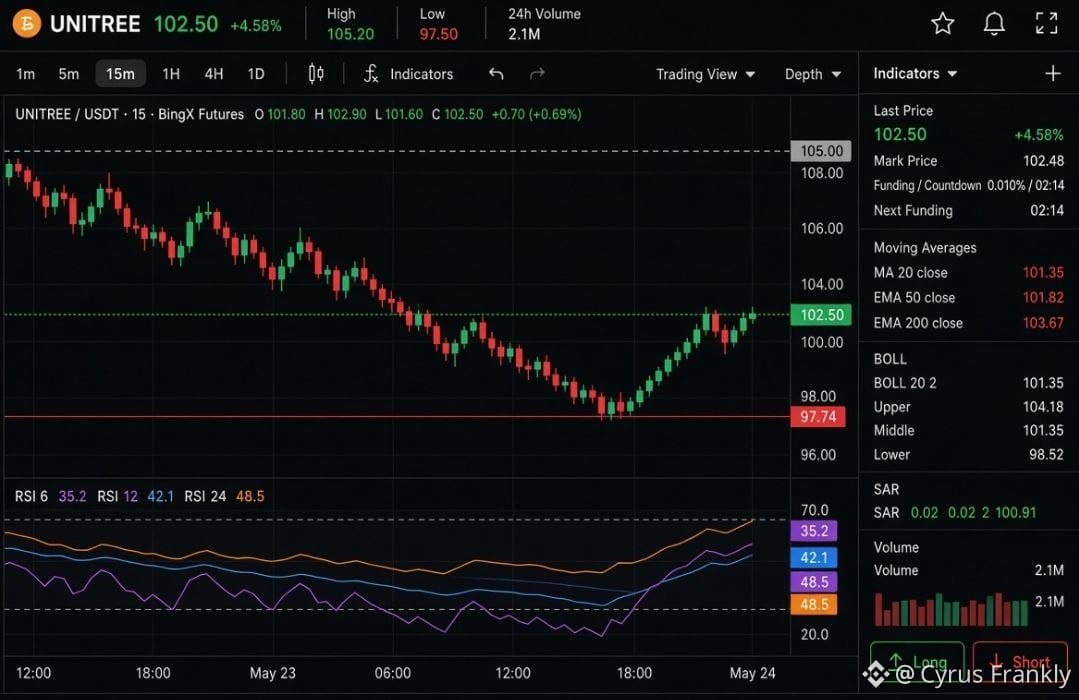The image size is (1079, 700).
Task: Click the green Long button
Action: [x=917, y=661]
